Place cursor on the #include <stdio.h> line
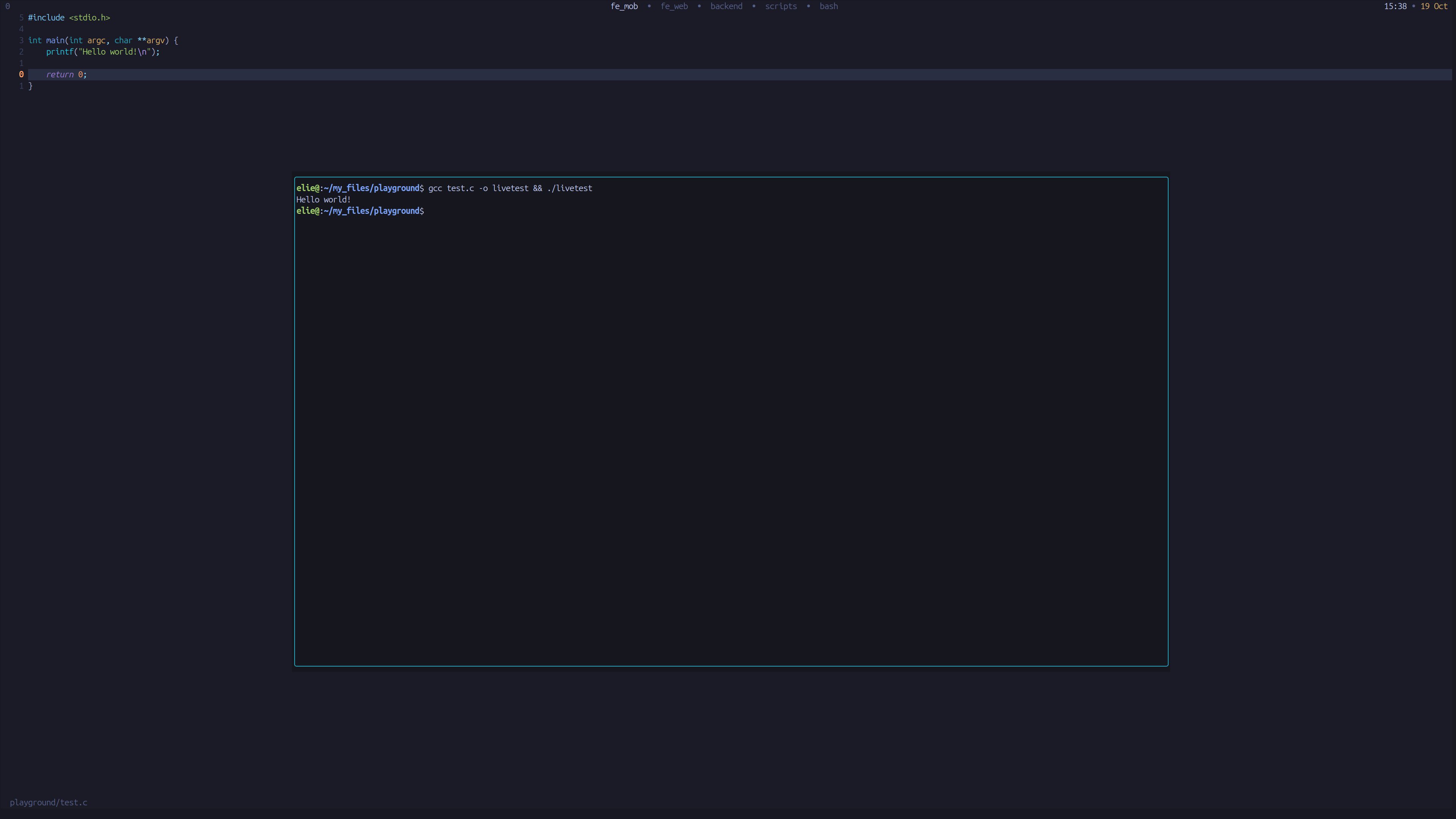This screenshot has height=819, width=1456. 69,17
